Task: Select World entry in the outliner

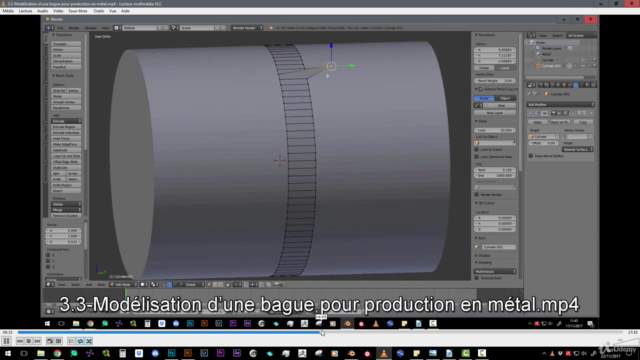Action: [546, 54]
